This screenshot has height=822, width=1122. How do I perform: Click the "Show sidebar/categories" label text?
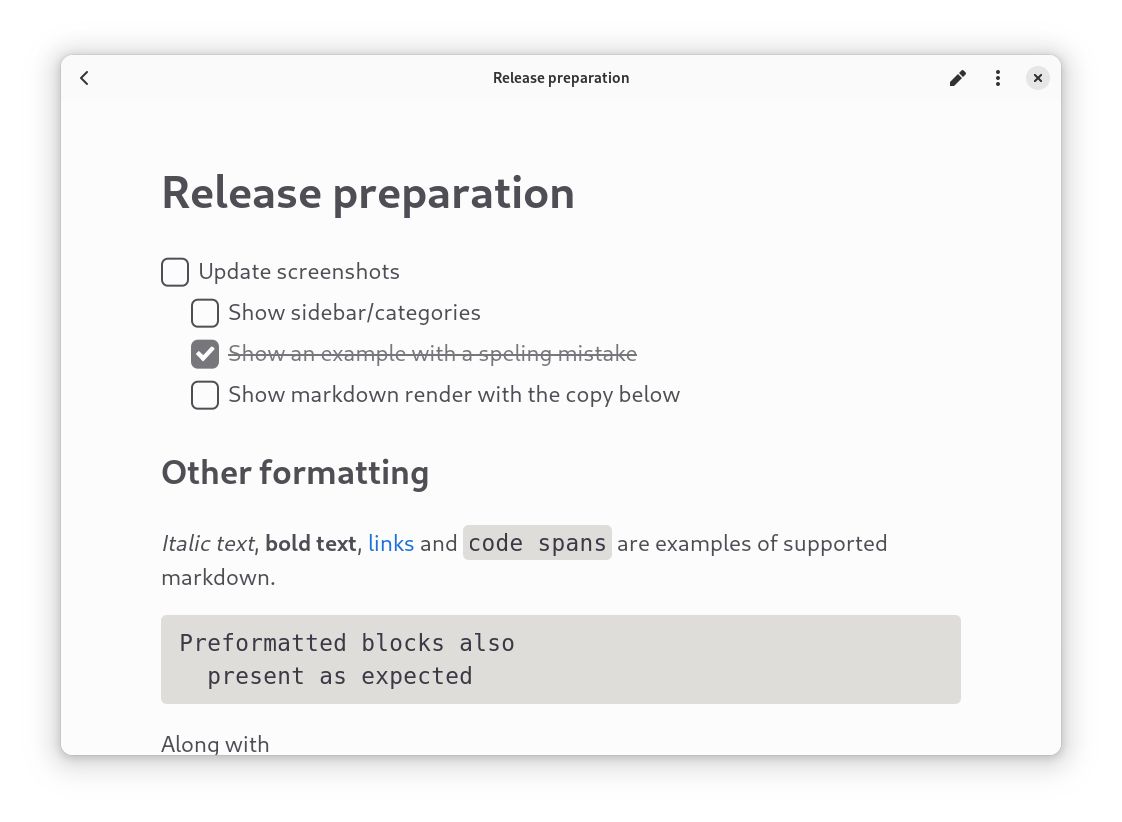click(354, 313)
